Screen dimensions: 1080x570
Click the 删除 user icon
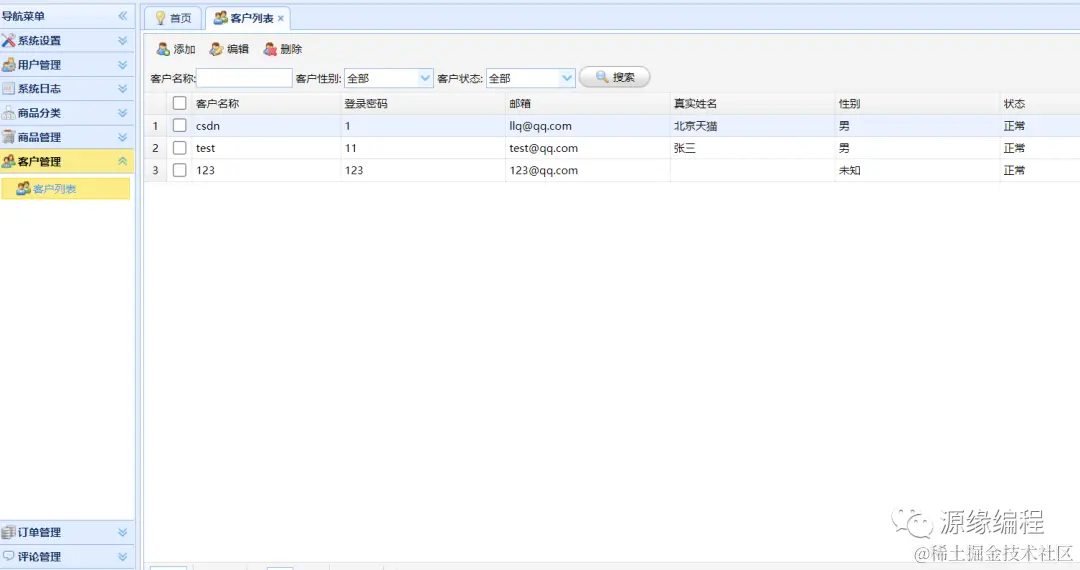[270, 49]
